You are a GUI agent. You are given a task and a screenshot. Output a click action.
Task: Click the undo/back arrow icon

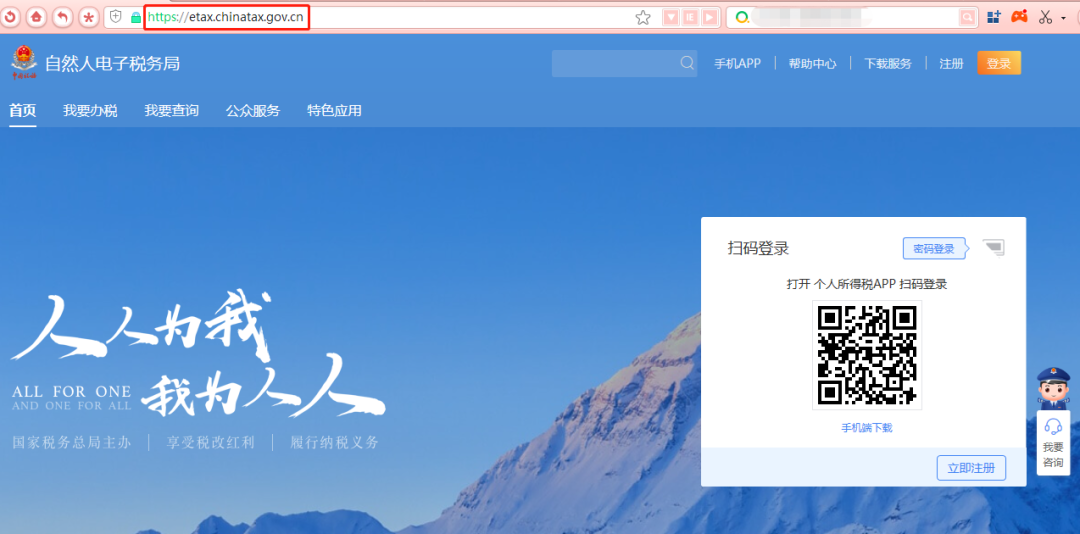(62, 17)
